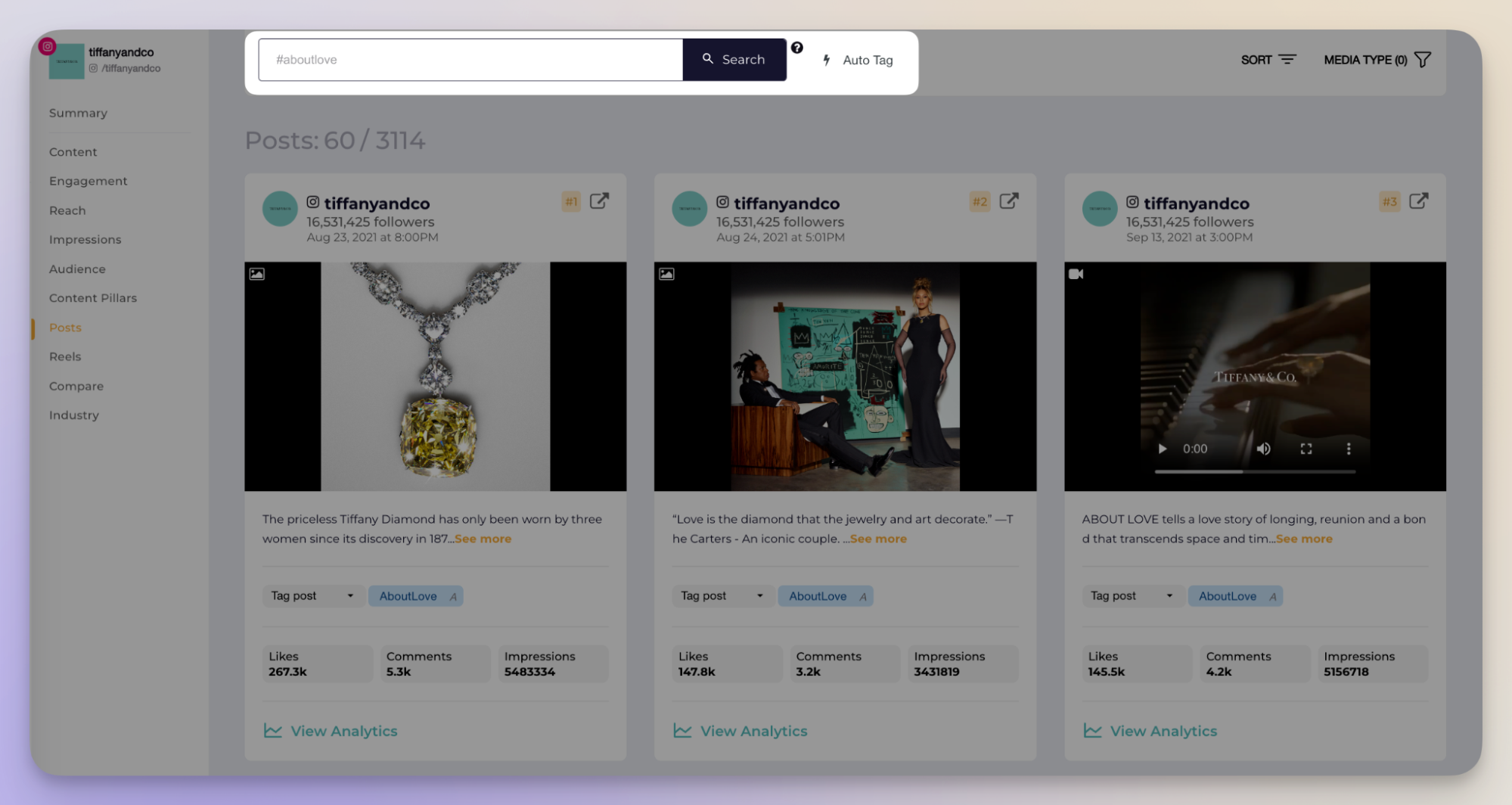1512x805 pixels.
Task: Click tiffanyandco name on post #2
Action: point(787,204)
